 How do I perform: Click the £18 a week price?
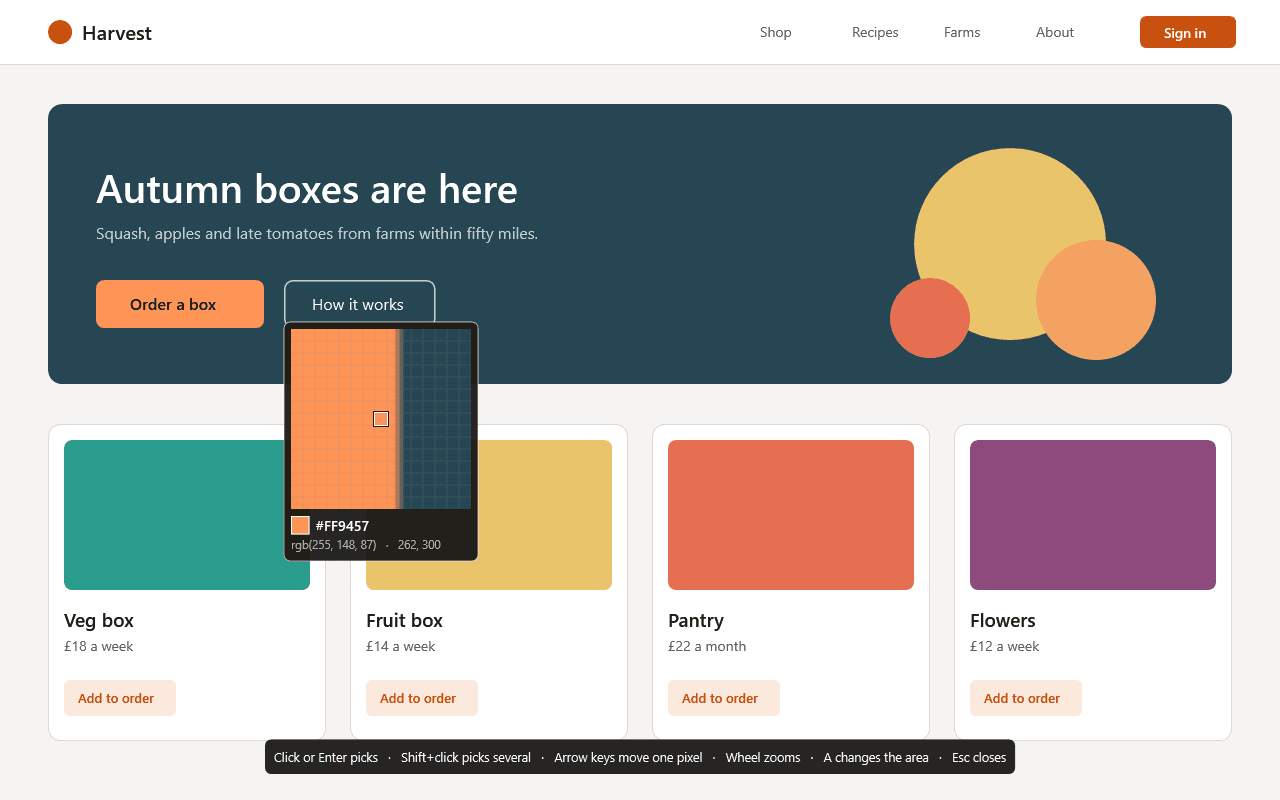(99, 646)
